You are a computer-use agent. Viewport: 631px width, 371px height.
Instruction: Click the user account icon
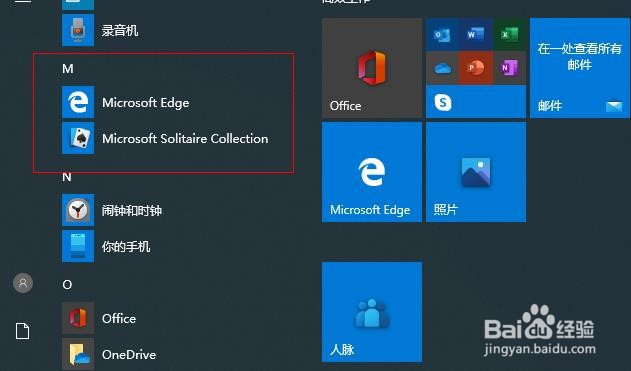23,283
